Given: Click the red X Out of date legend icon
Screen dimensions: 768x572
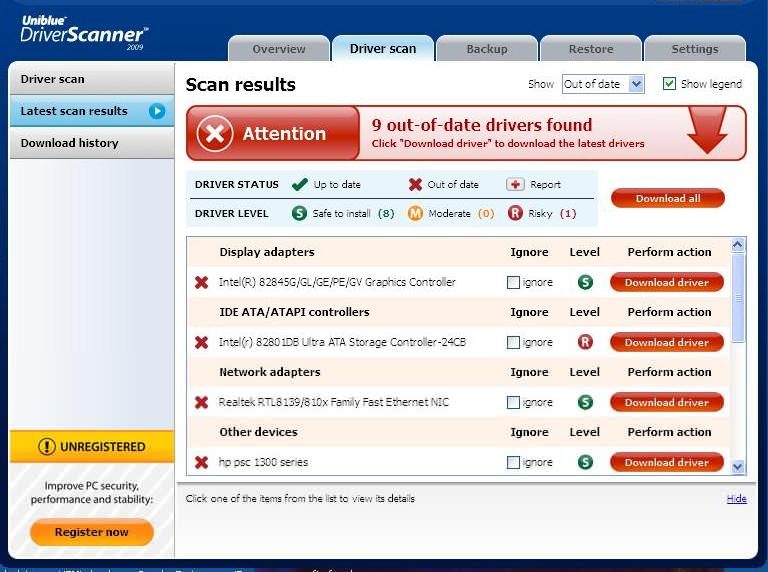Looking at the screenshot, I should pos(415,185).
